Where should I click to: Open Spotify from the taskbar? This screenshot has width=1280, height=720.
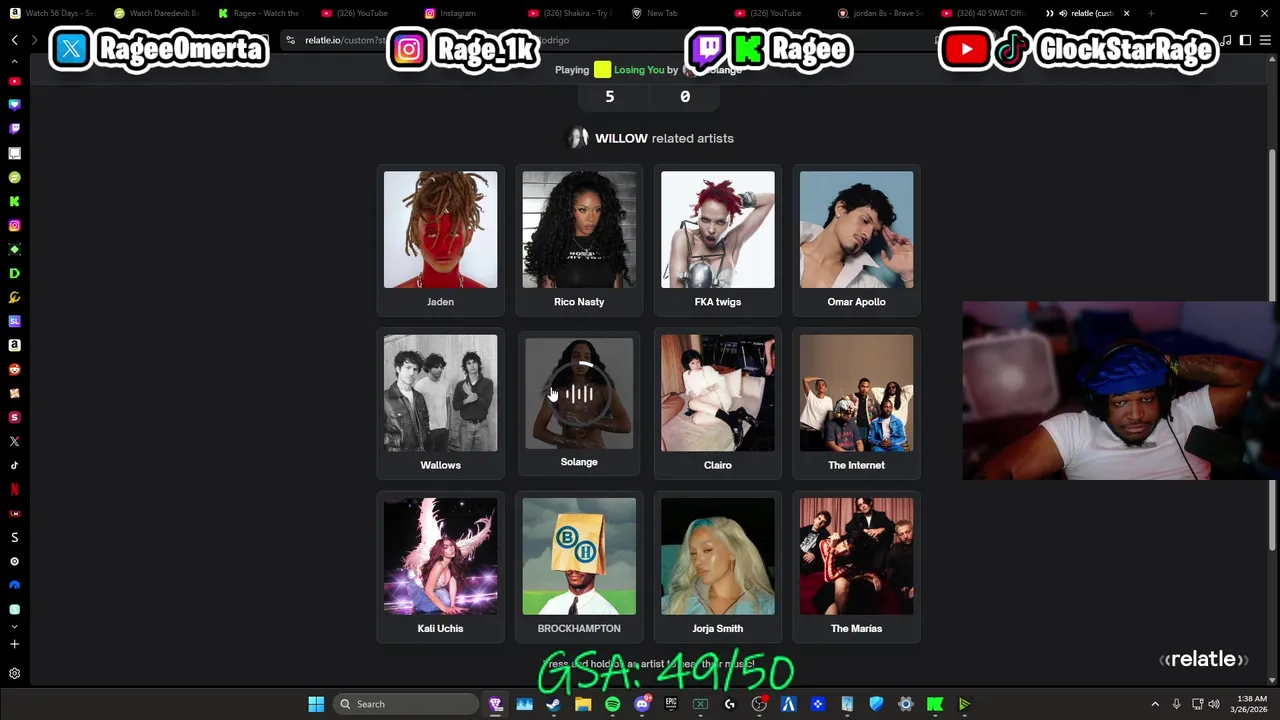(x=612, y=704)
